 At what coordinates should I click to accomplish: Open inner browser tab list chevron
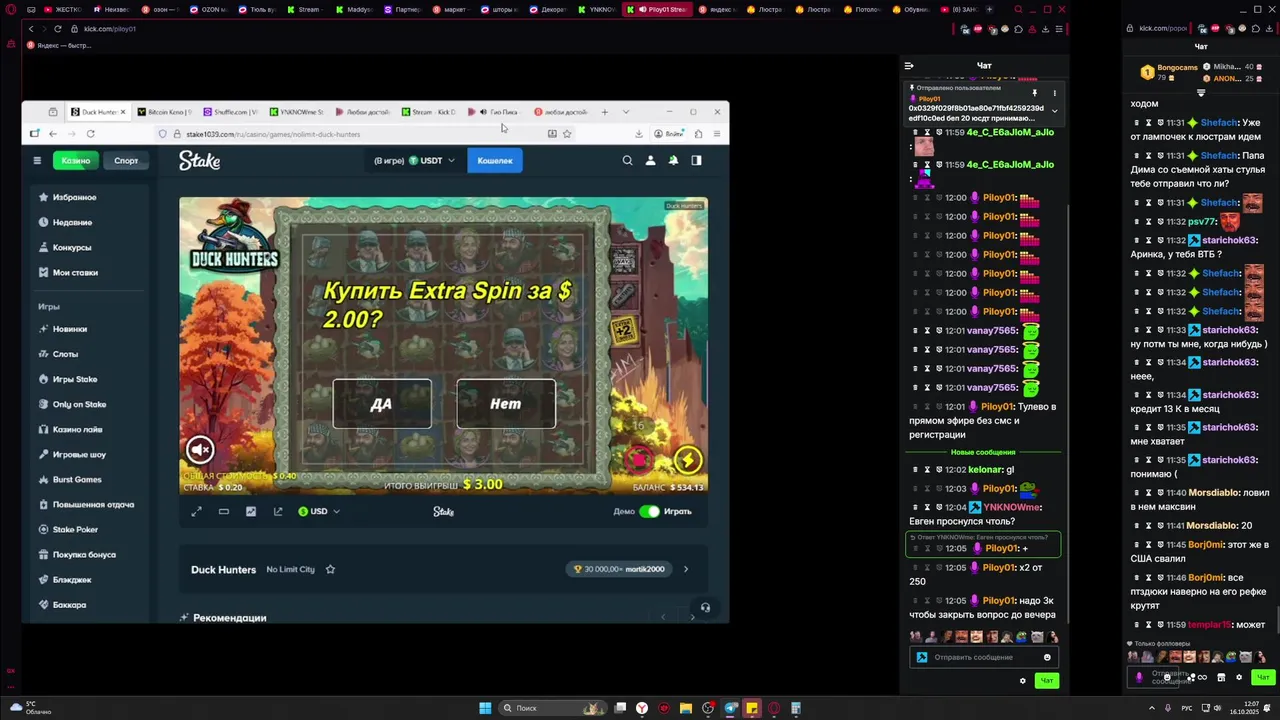click(626, 112)
